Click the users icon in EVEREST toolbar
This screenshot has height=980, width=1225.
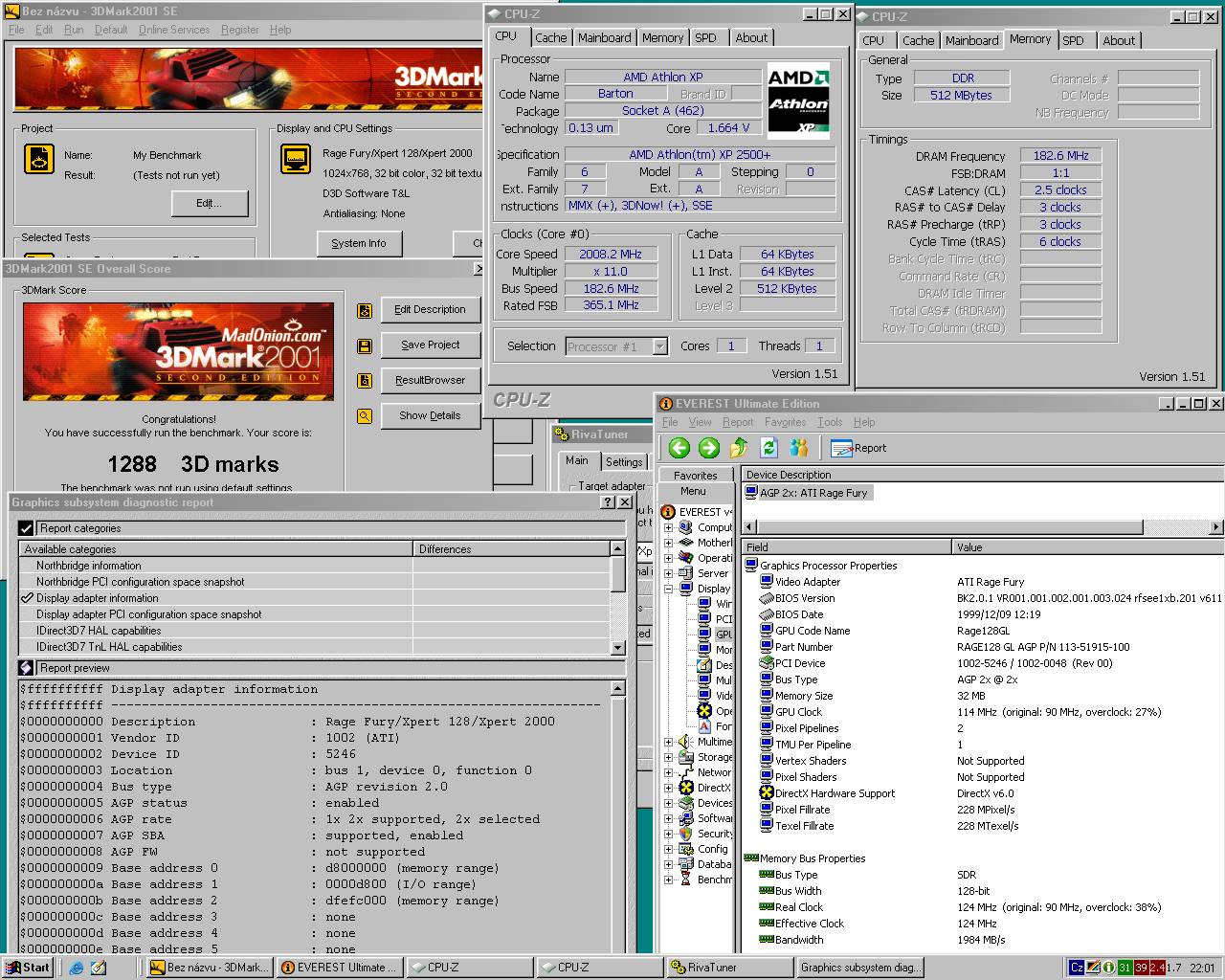coord(799,447)
